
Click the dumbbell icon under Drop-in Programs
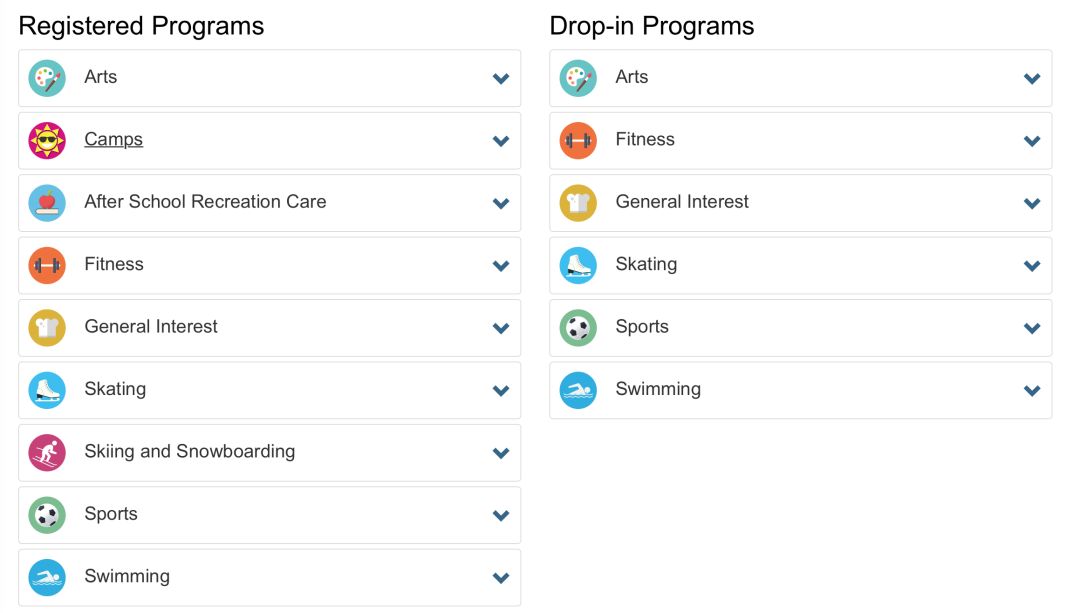click(x=578, y=141)
